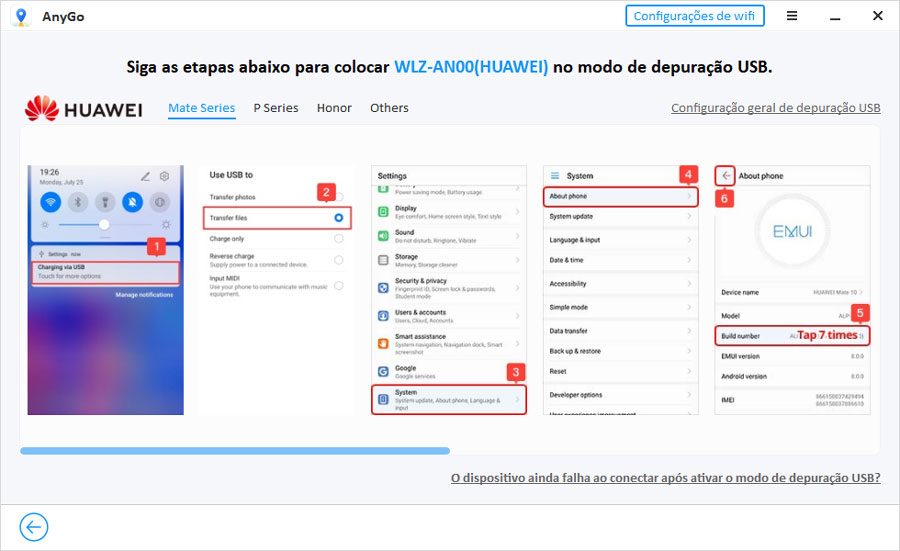Select the Charge only radio button
Viewport: 900px width, 551px height.
click(339, 238)
